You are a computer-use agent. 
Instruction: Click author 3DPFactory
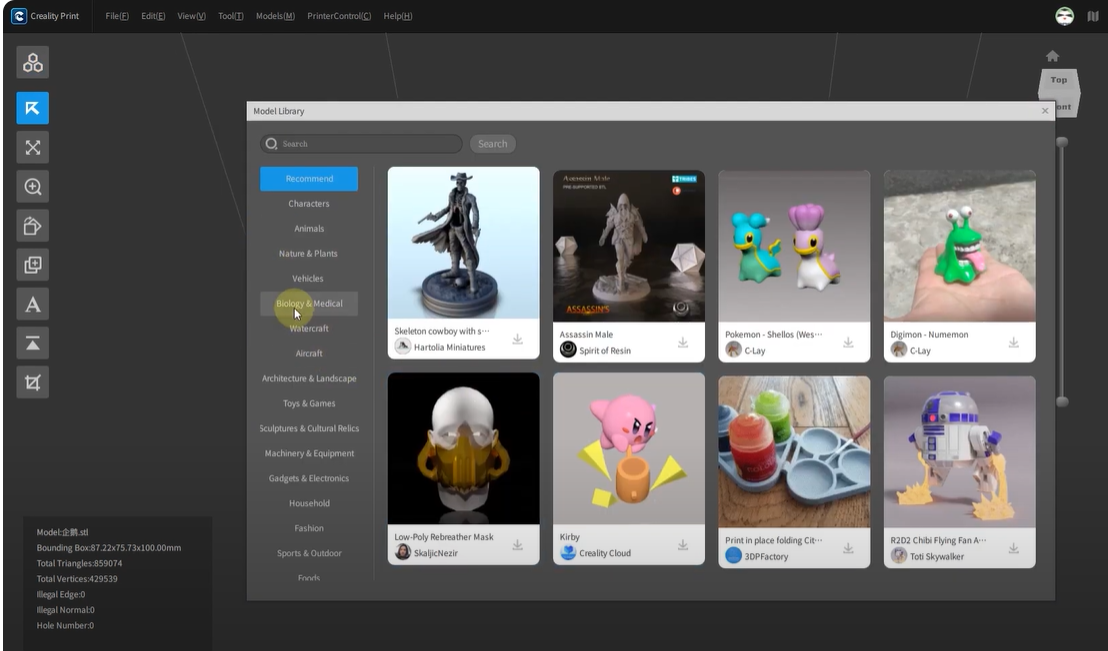766,557
